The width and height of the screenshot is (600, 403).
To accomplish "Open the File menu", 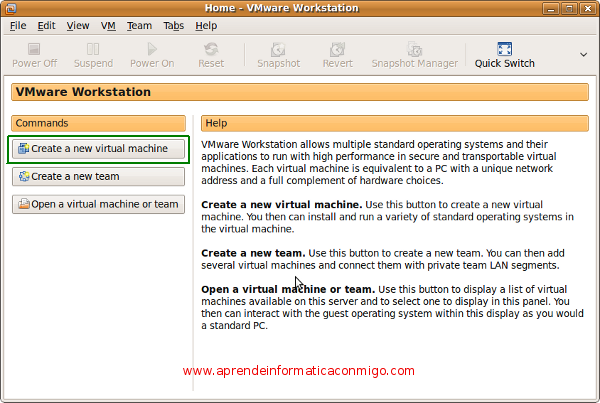I will (x=18, y=26).
